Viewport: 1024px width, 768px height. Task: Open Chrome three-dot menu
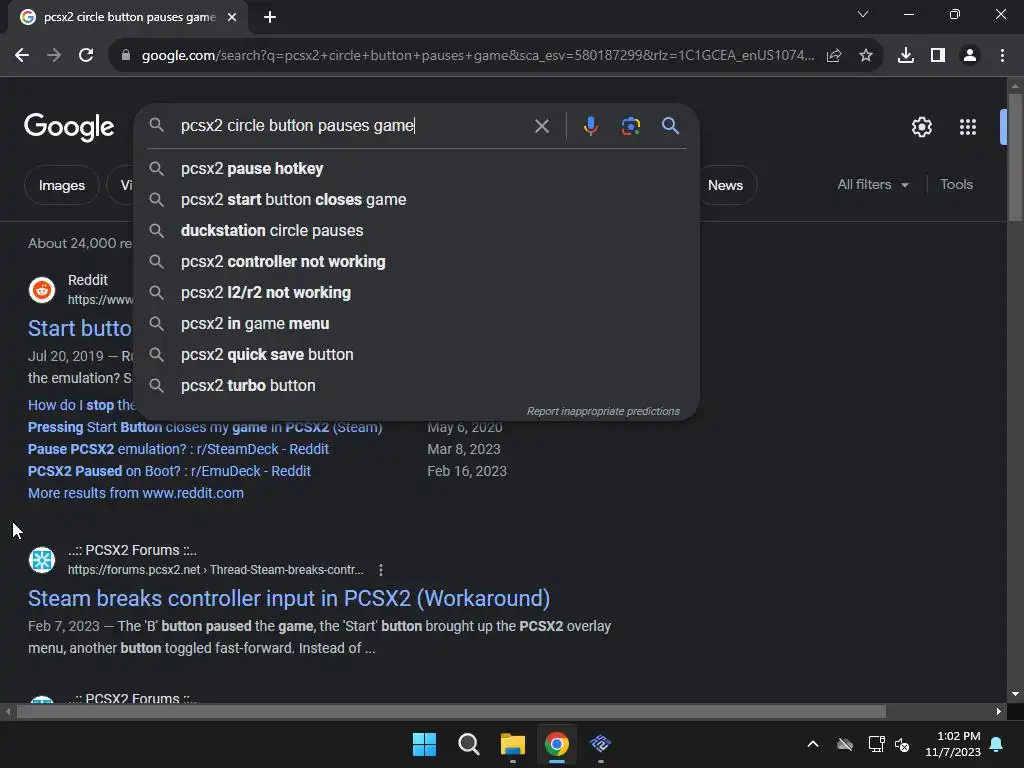[x=1002, y=56]
